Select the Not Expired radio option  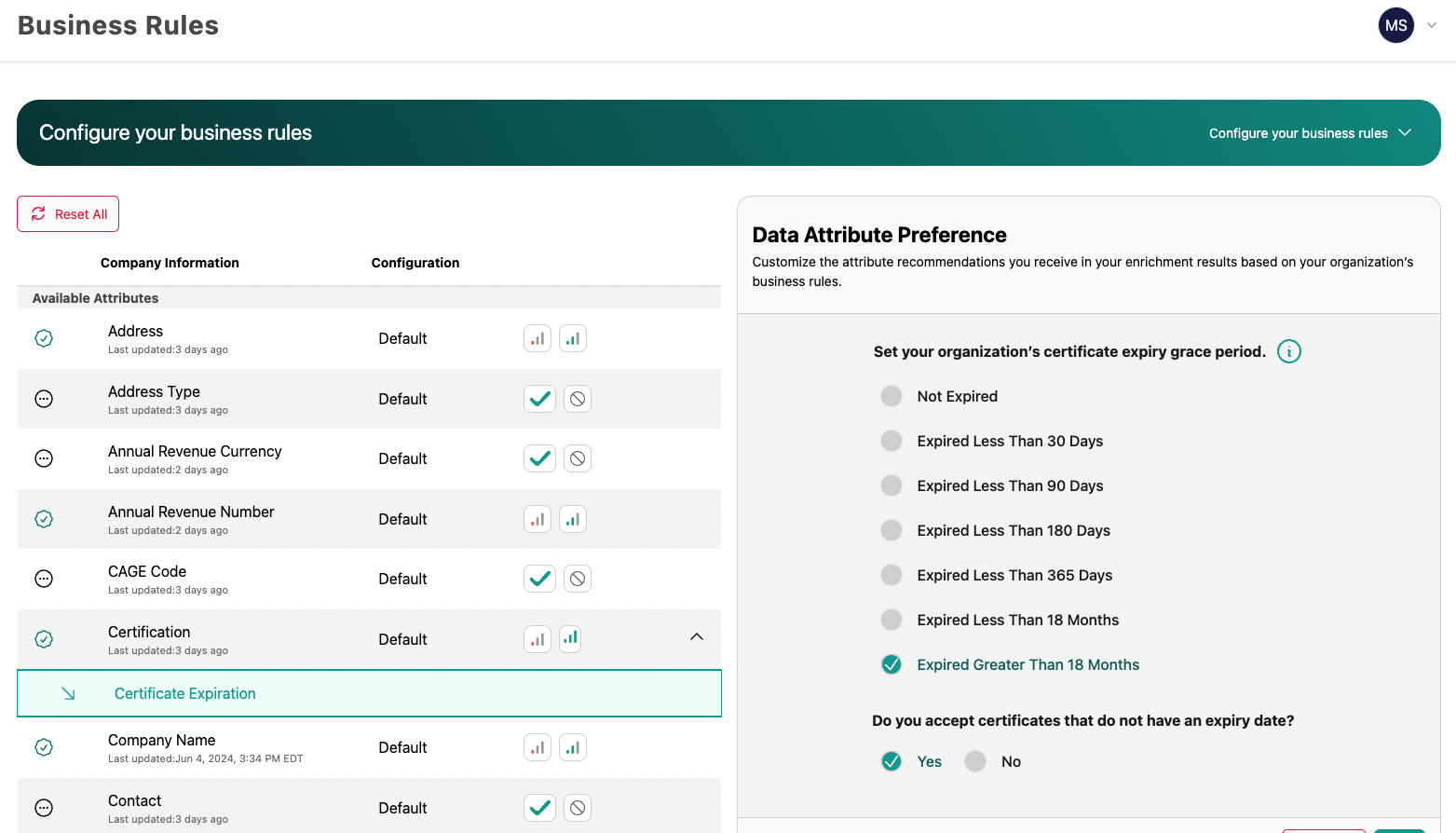891,396
